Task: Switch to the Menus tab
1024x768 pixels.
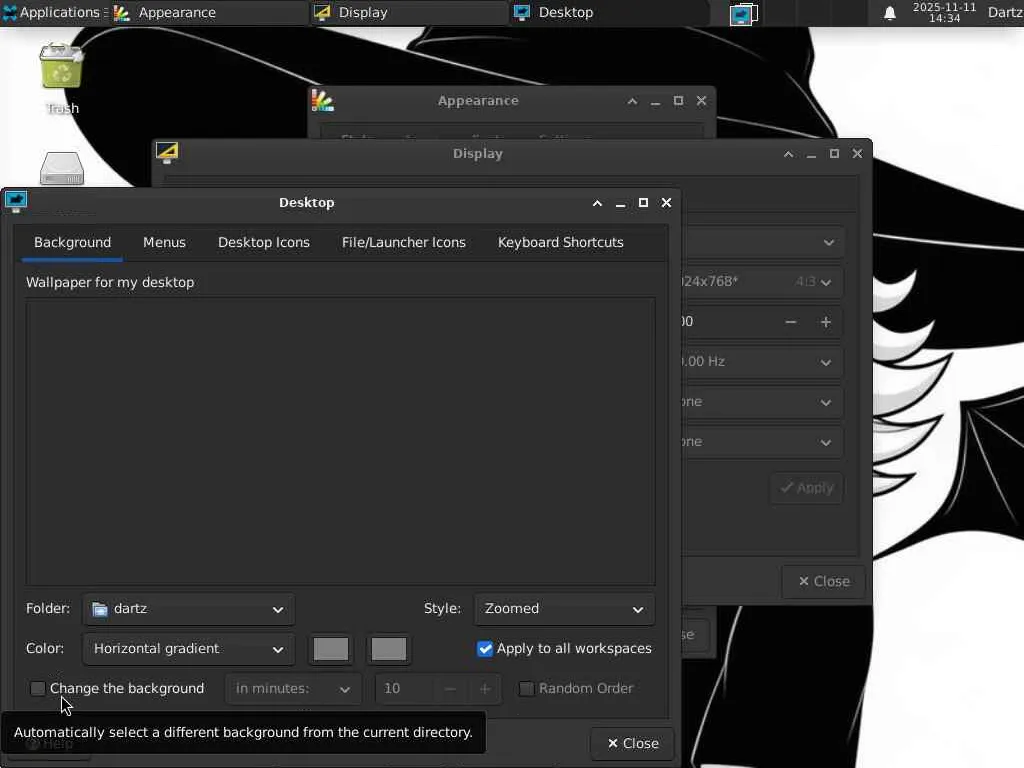Action: point(165,242)
